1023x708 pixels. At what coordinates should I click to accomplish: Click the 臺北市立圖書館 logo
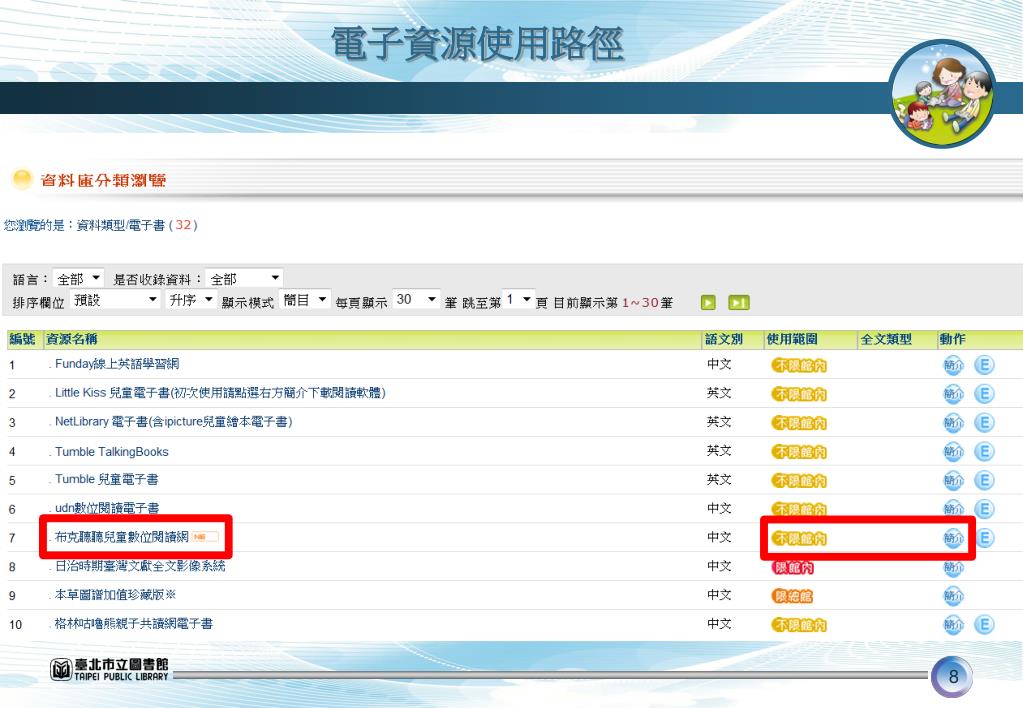110,670
